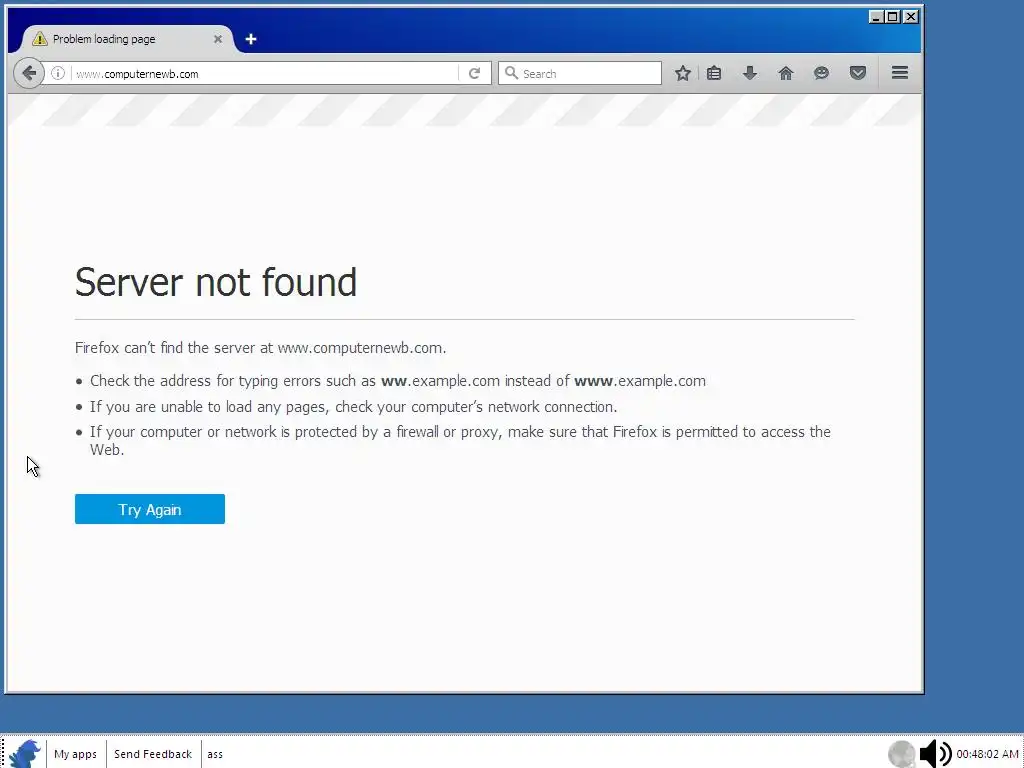
Task: Open a new tab with the plus button
Action: (x=251, y=39)
